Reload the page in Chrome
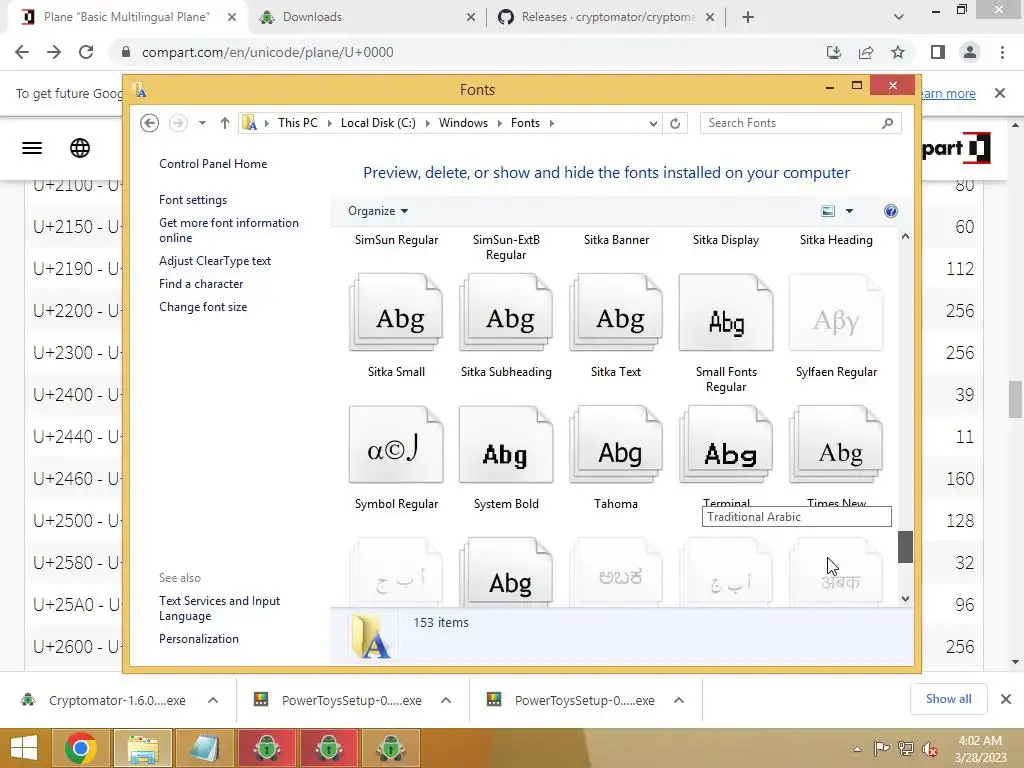Viewport: 1024px width, 768px height. [x=86, y=52]
